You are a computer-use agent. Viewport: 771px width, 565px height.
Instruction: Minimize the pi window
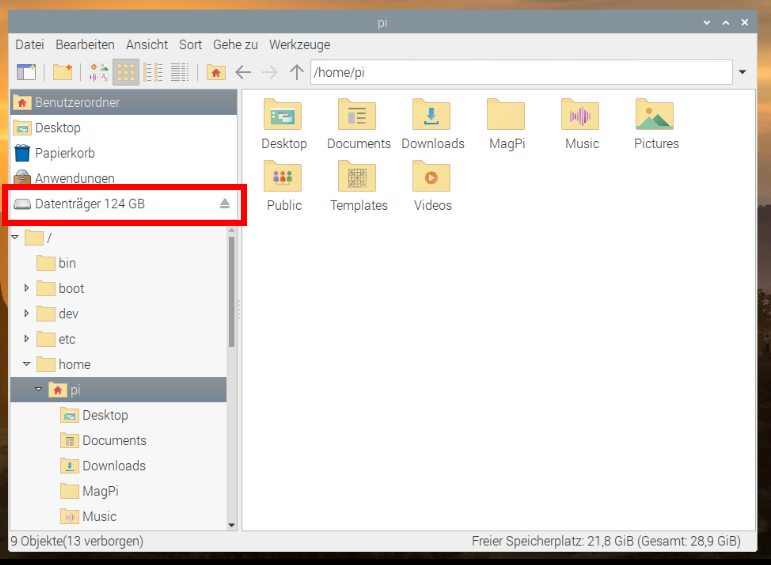click(x=707, y=23)
